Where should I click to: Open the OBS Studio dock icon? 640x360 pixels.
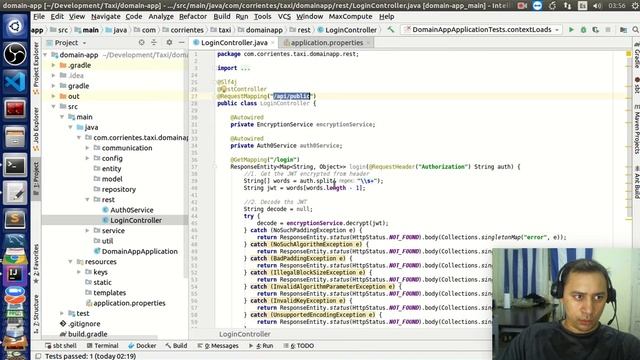coord(15,54)
